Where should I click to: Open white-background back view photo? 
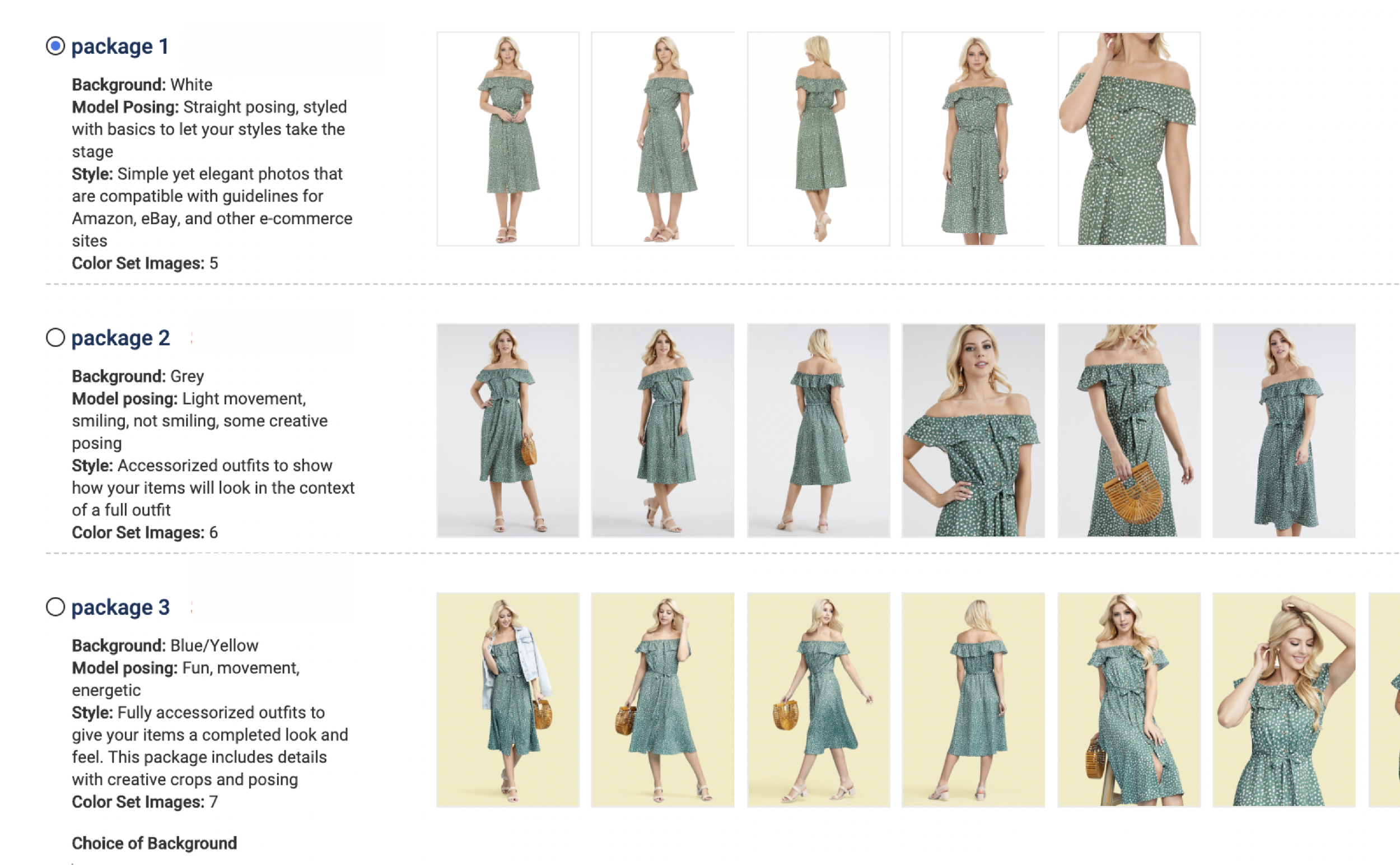pos(818,139)
